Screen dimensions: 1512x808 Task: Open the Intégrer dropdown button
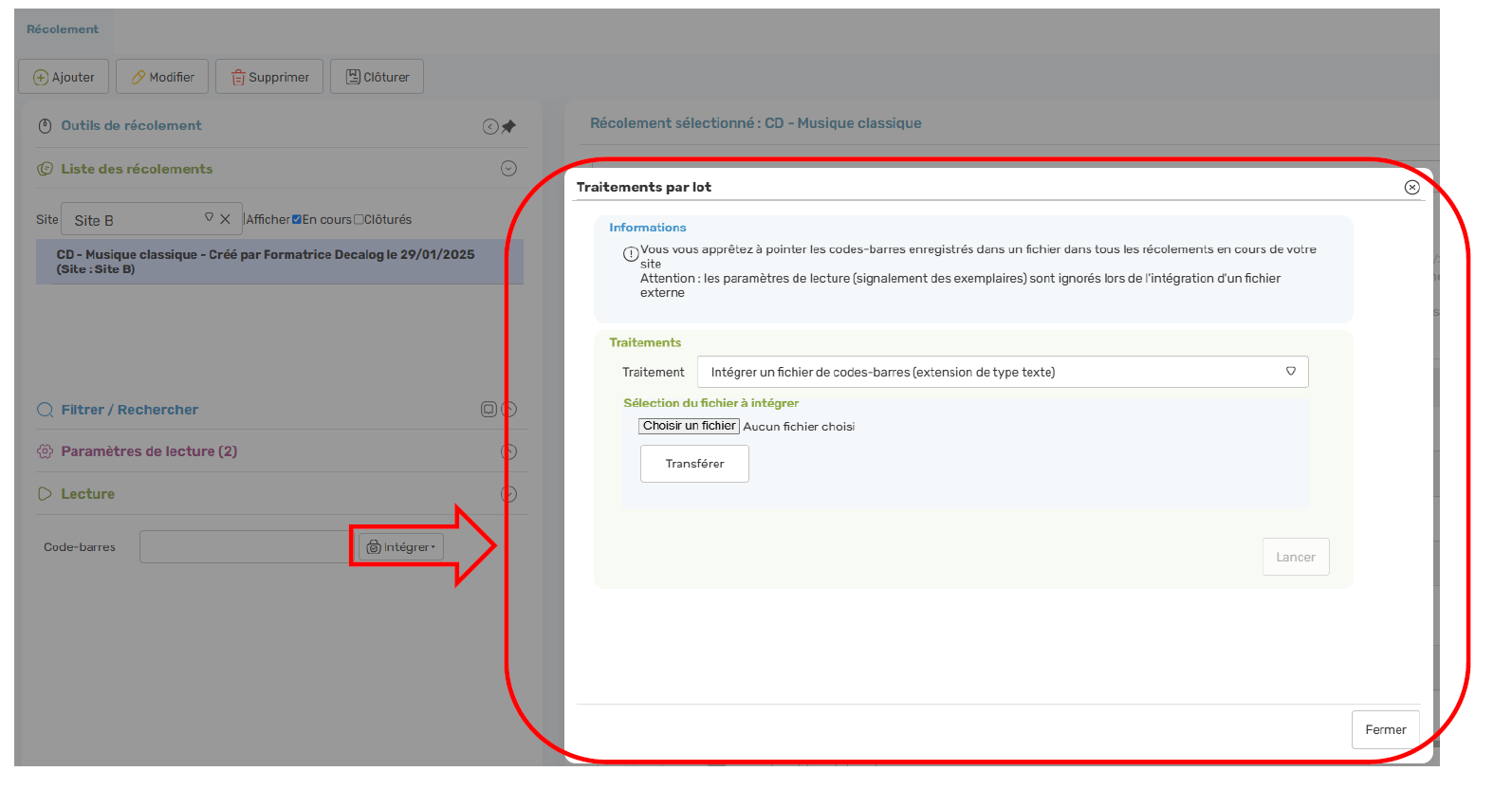click(401, 547)
